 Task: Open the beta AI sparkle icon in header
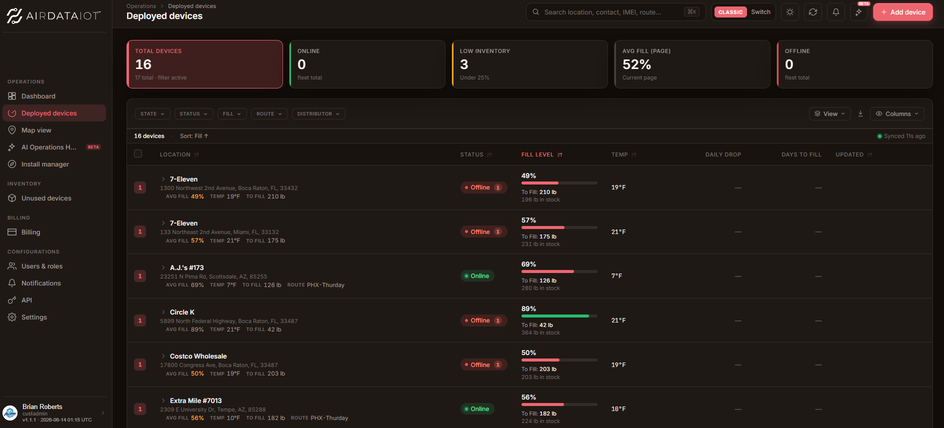coord(859,12)
